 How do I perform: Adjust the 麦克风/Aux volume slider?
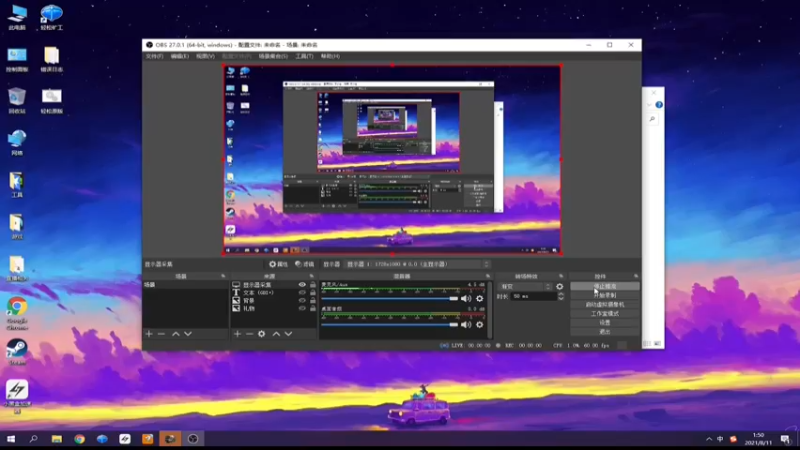pyautogui.click(x=390, y=298)
